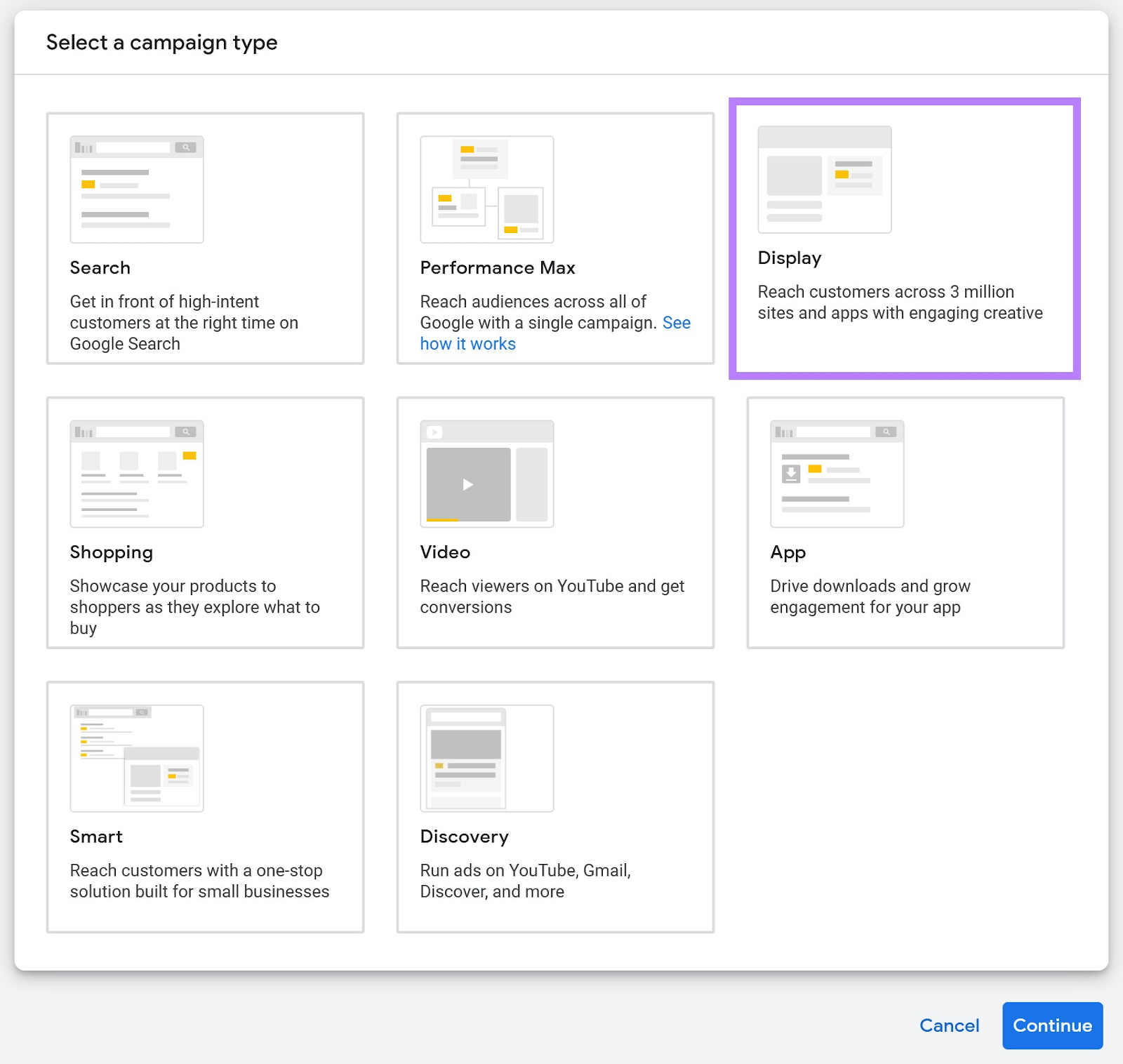The height and width of the screenshot is (1064, 1123).
Task: Select the Display campaign type heading
Action: pyautogui.click(x=789, y=258)
